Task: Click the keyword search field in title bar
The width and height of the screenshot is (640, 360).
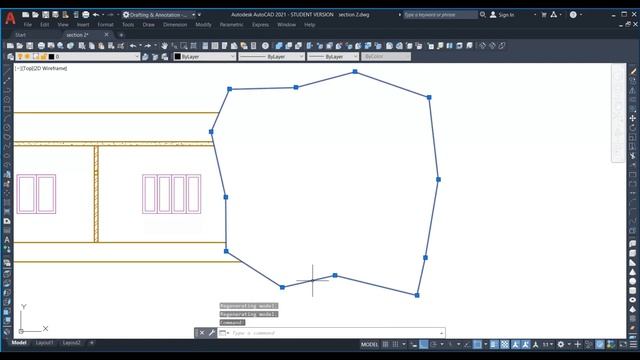Action: tap(440, 15)
